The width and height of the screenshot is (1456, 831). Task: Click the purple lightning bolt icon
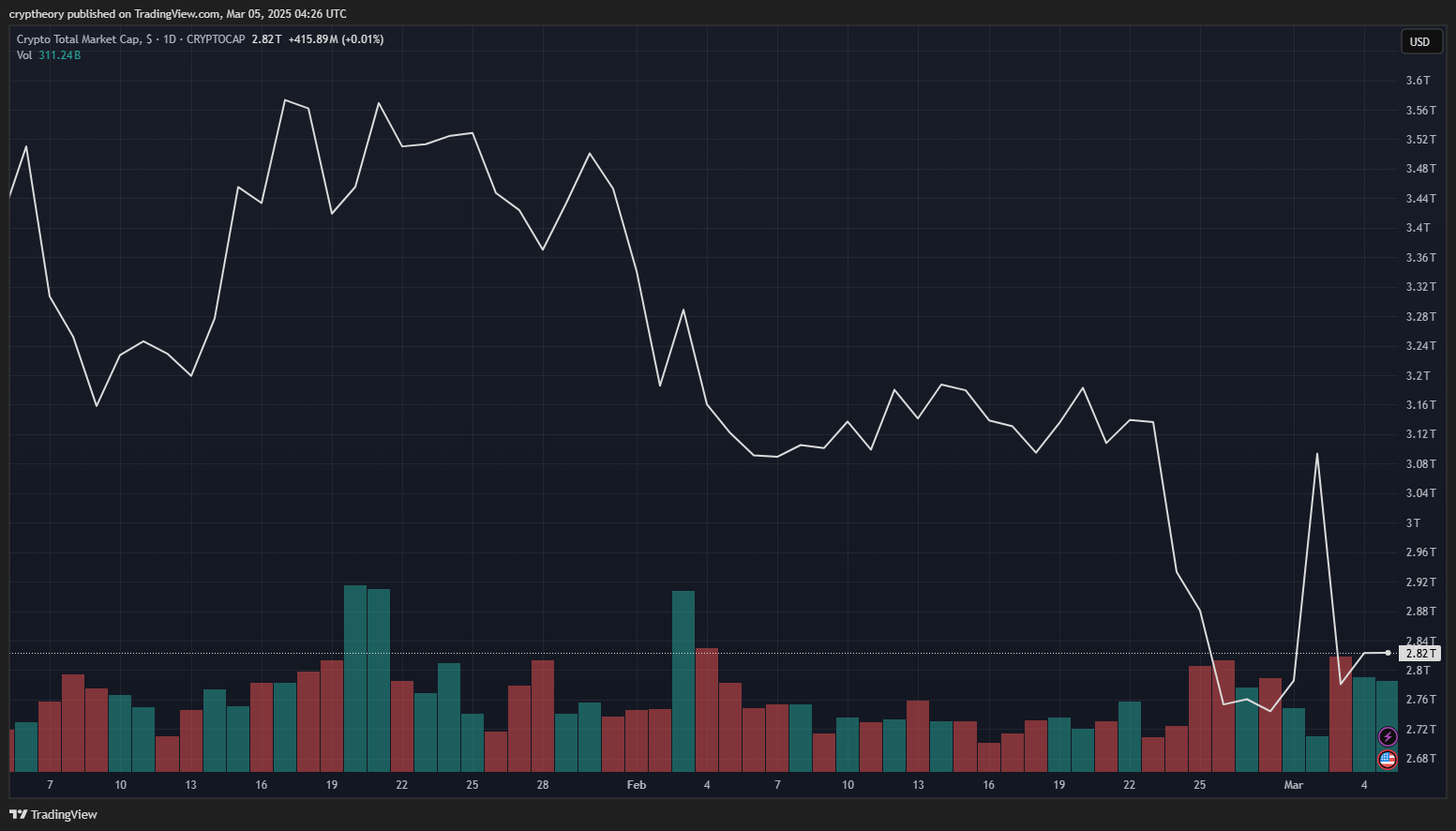point(1388,736)
